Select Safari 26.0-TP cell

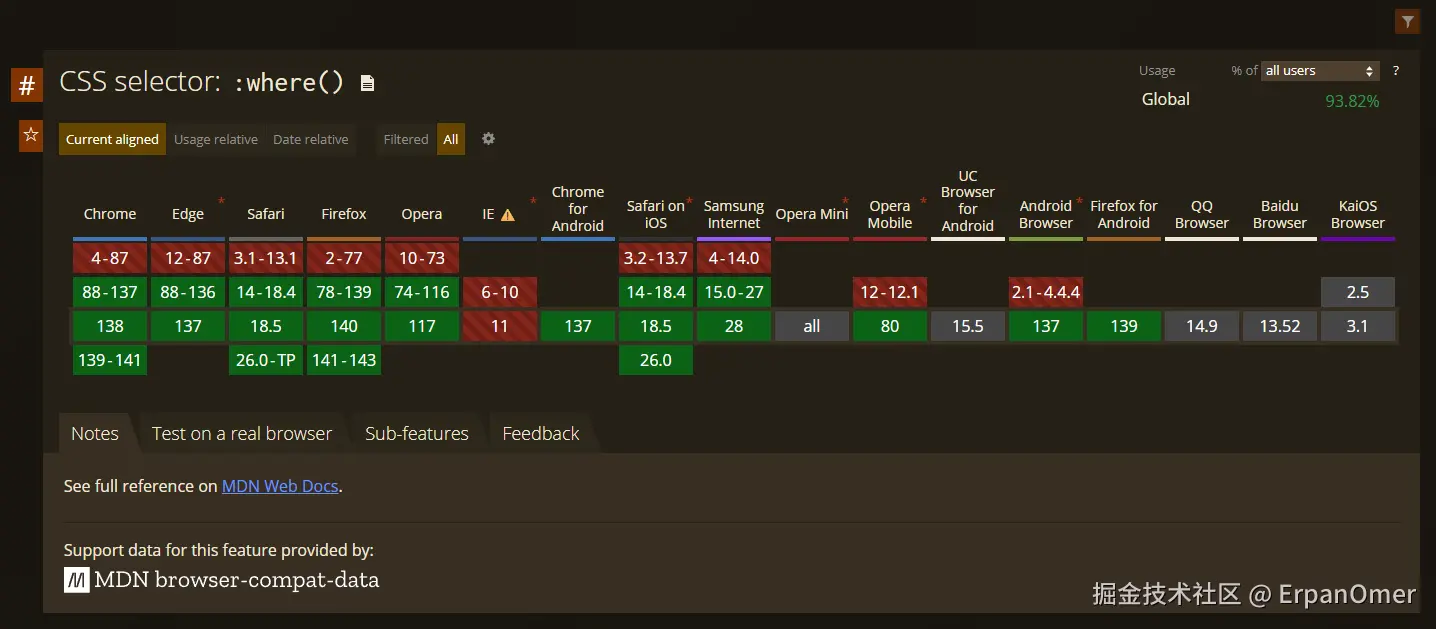[x=266, y=360]
